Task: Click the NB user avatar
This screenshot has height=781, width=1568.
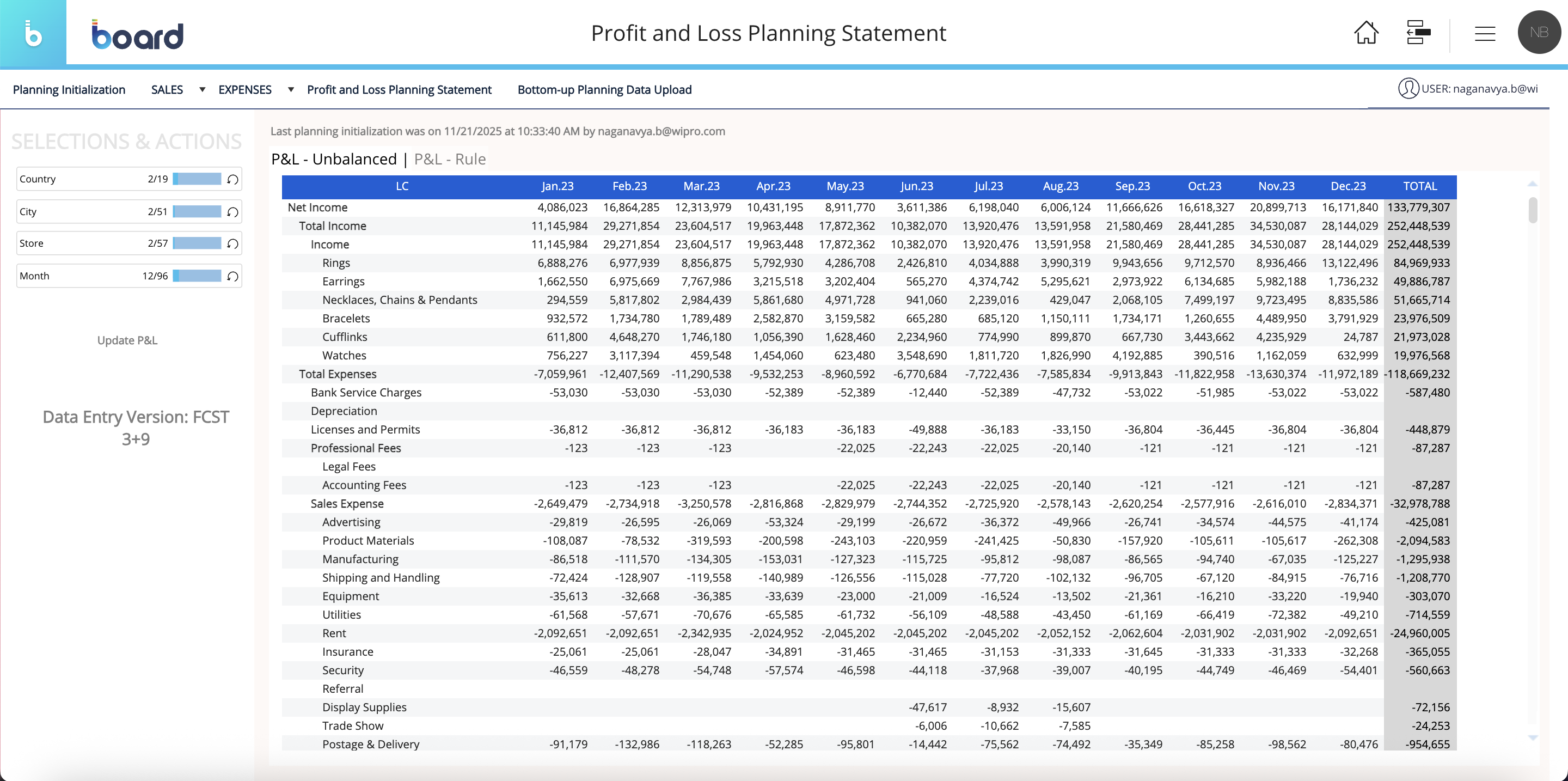Action: point(1538,33)
